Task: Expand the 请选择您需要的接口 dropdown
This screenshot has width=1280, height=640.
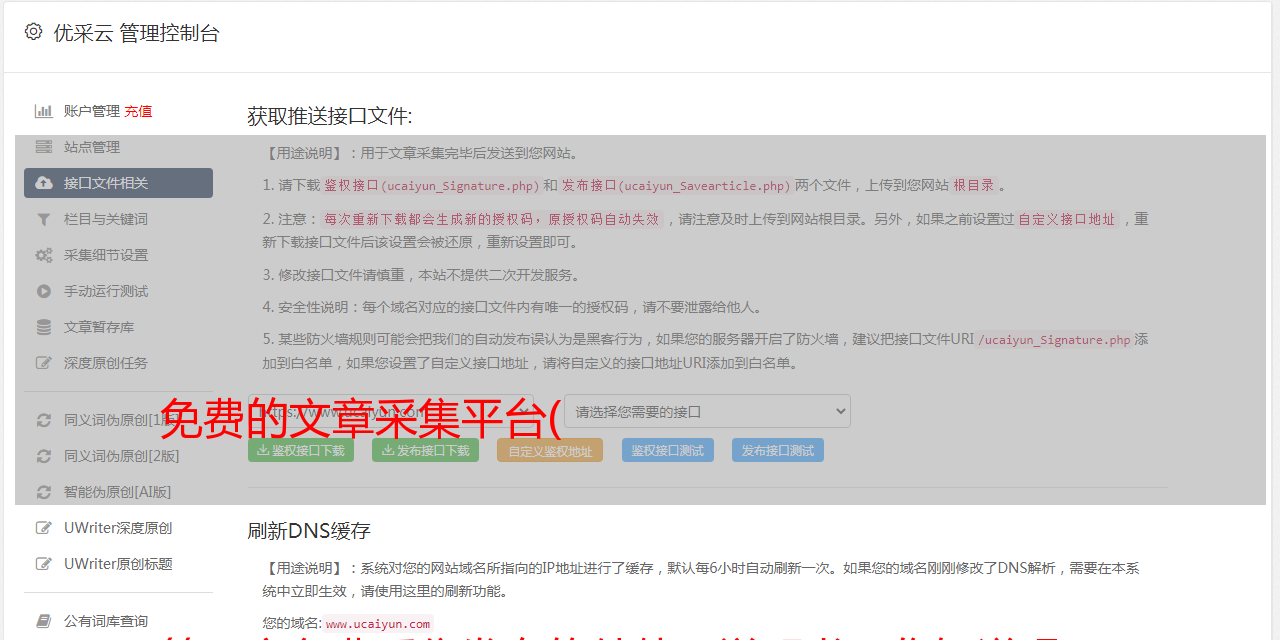Action: tap(707, 411)
